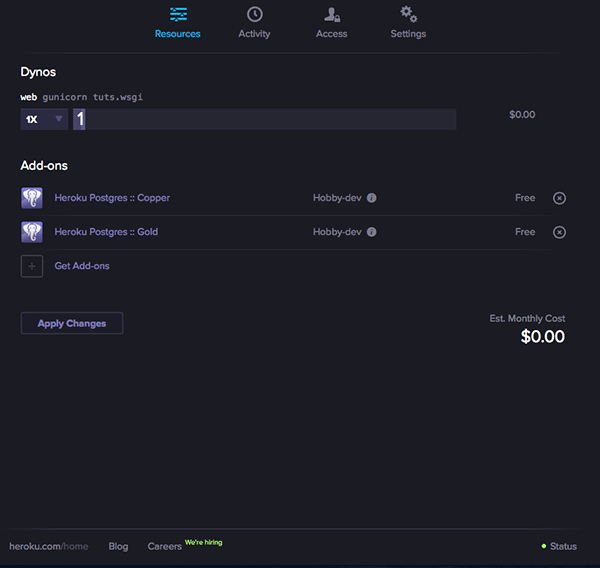Show info for Copper Hobby-dev plan
This screenshot has height=568, width=600.
[x=372, y=198]
